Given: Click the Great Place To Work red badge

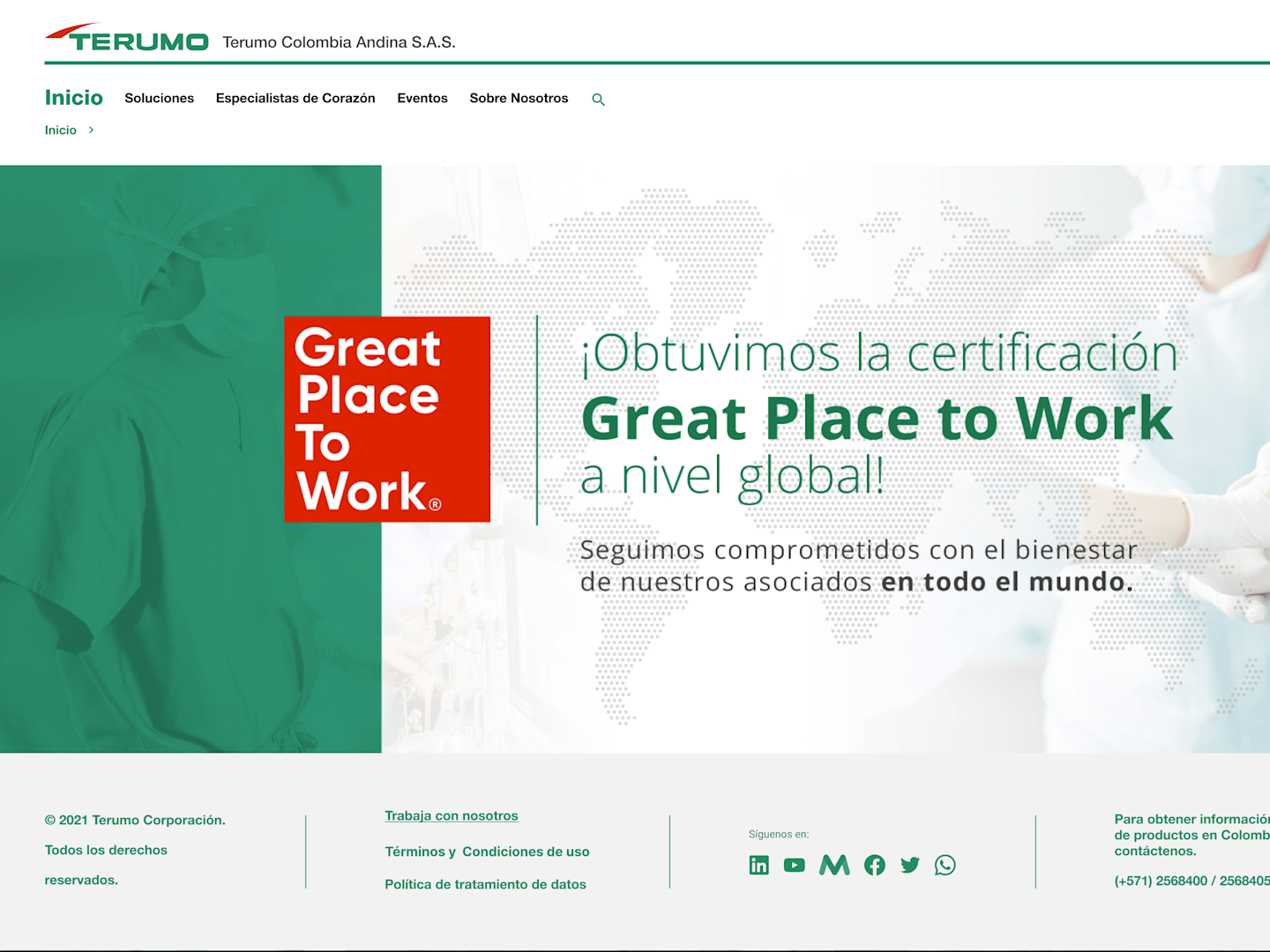Looking at the screenshot, I should pos(387,420).
